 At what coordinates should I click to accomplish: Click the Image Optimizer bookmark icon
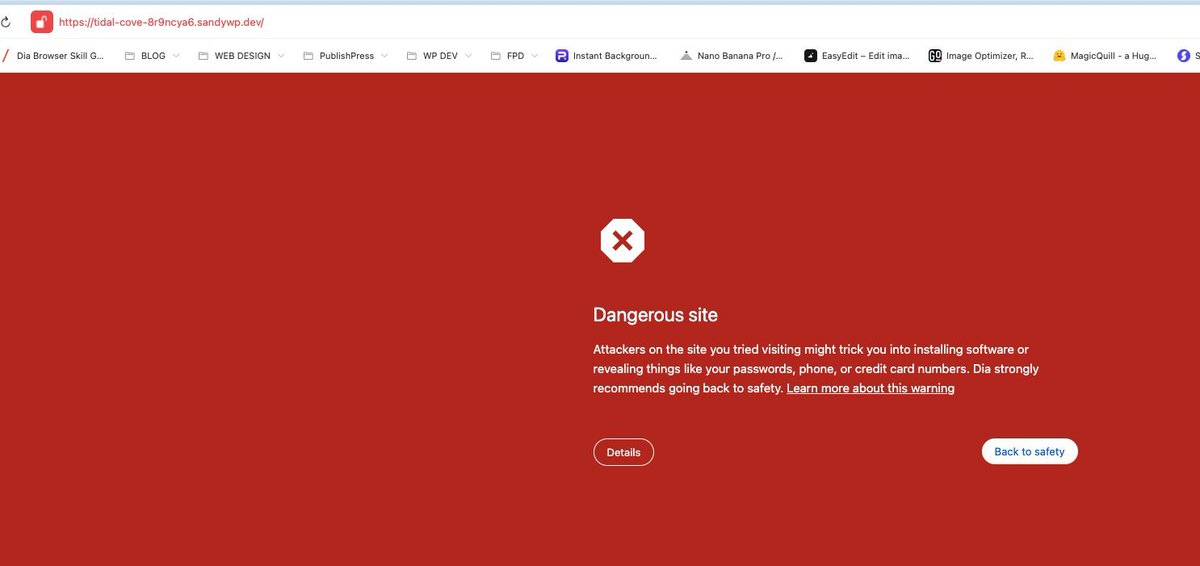coord(935,56)
